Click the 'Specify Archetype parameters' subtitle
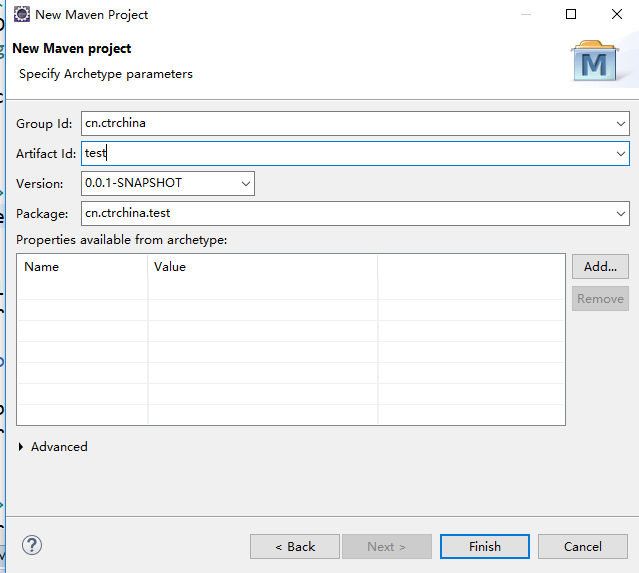The height and width of the screenshot is (573, 639). click(x=106, y=74)
